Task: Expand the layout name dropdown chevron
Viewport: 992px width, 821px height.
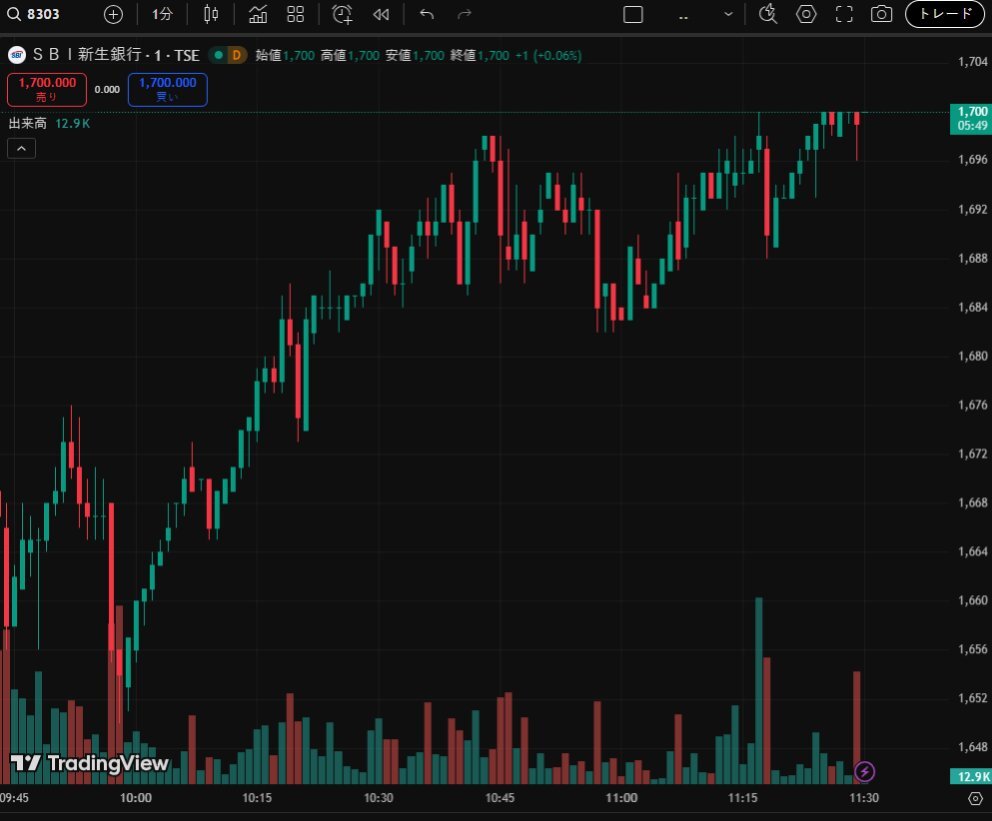Action: coord(728,14)
